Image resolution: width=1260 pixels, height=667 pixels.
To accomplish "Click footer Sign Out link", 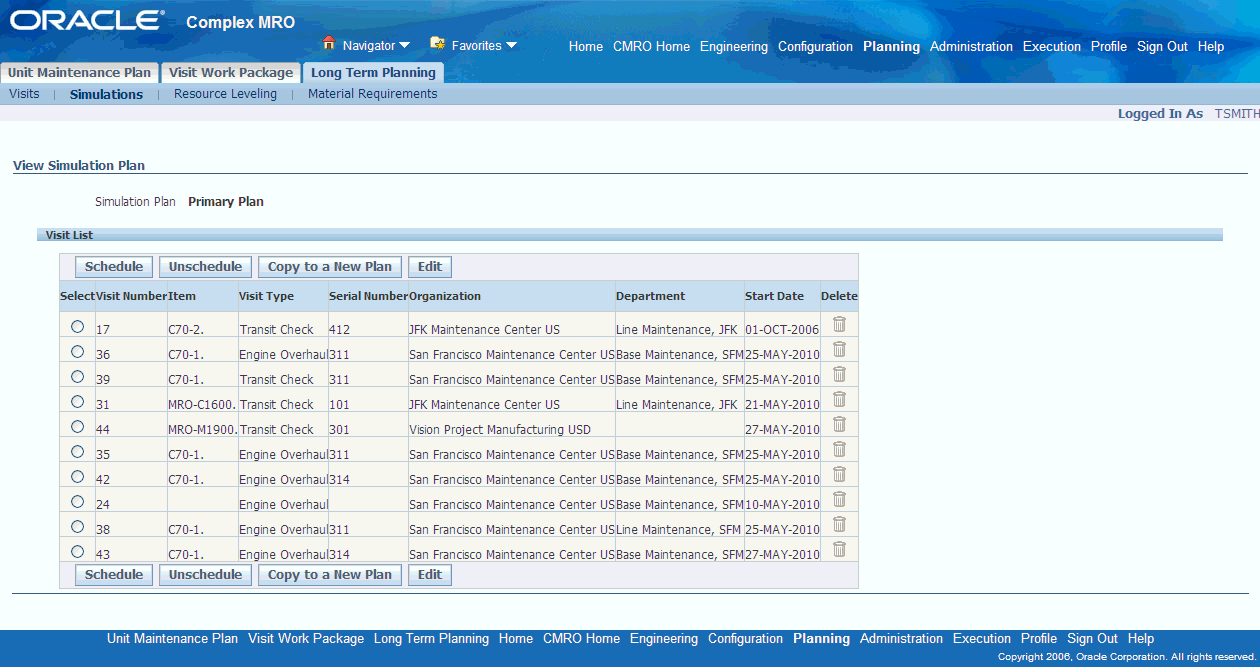I will click(1092, 639).
